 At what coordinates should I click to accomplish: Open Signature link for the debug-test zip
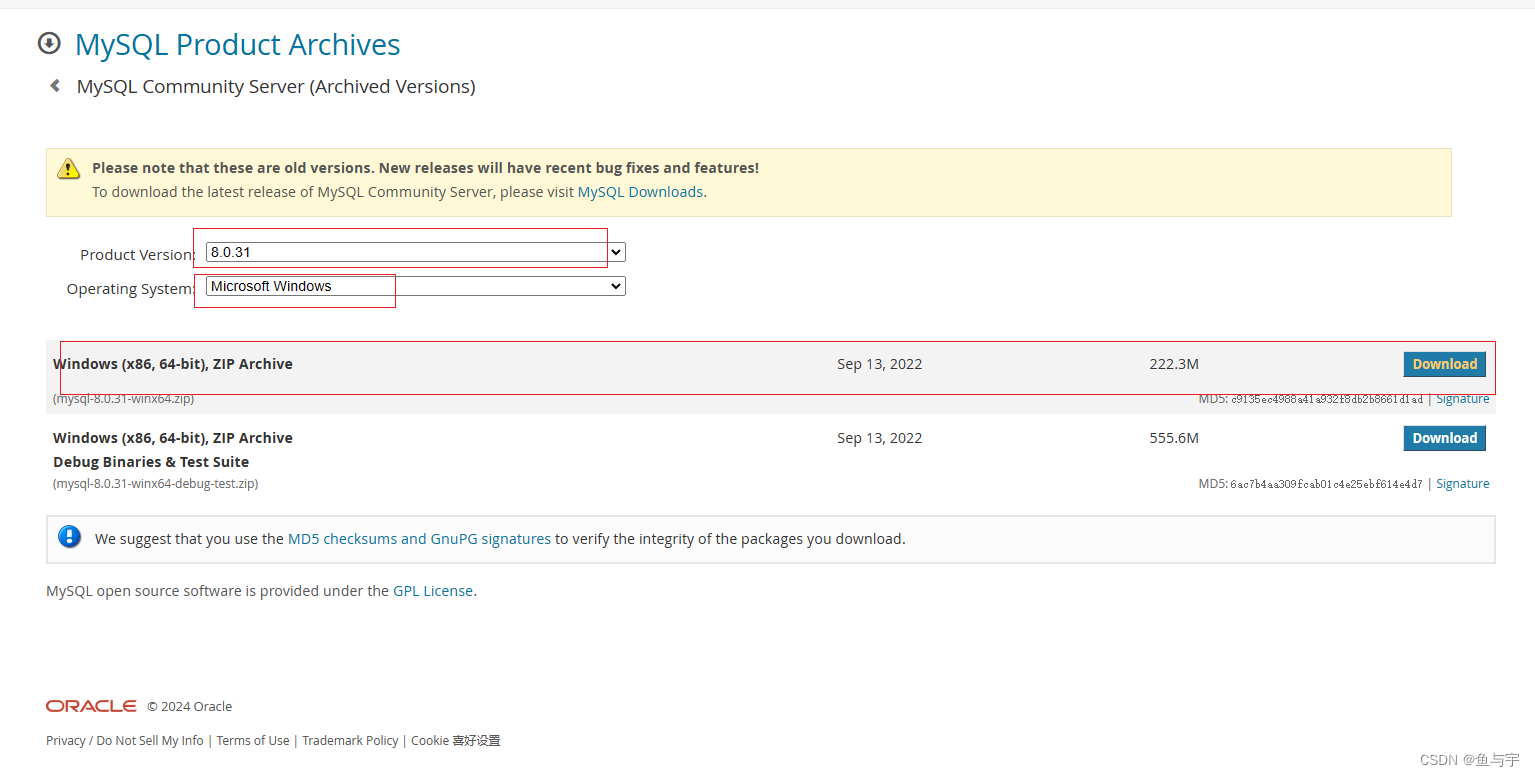tap(1462, 484)
